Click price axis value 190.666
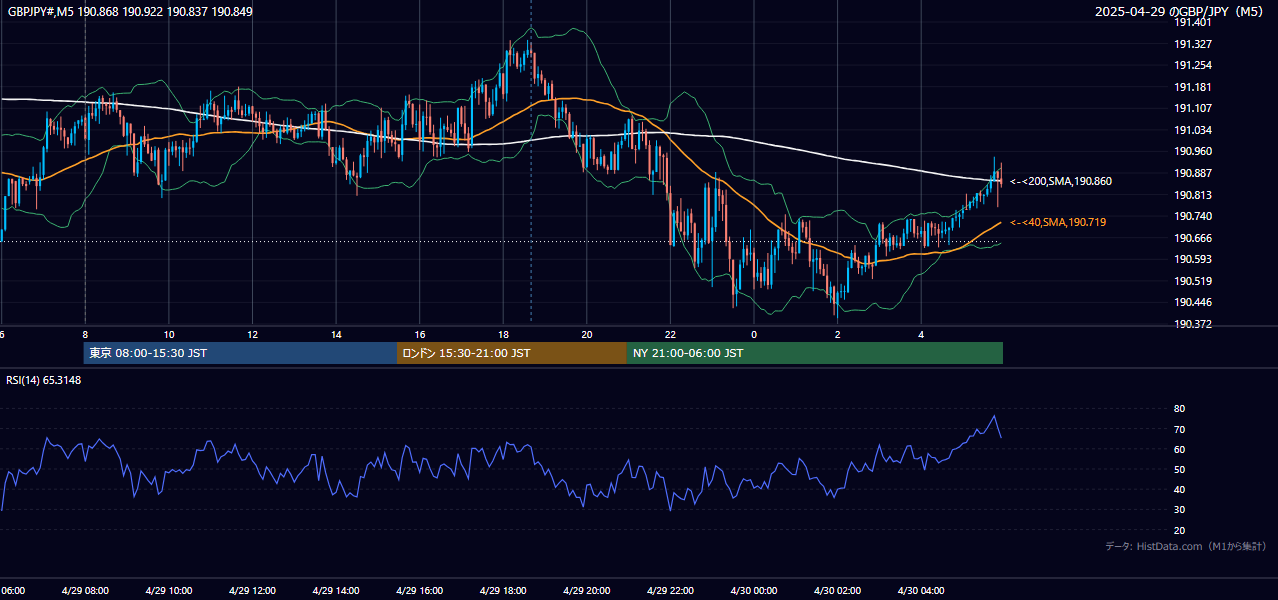The width and height of the screenshot is (1278, 600). tap(1193, 238)
